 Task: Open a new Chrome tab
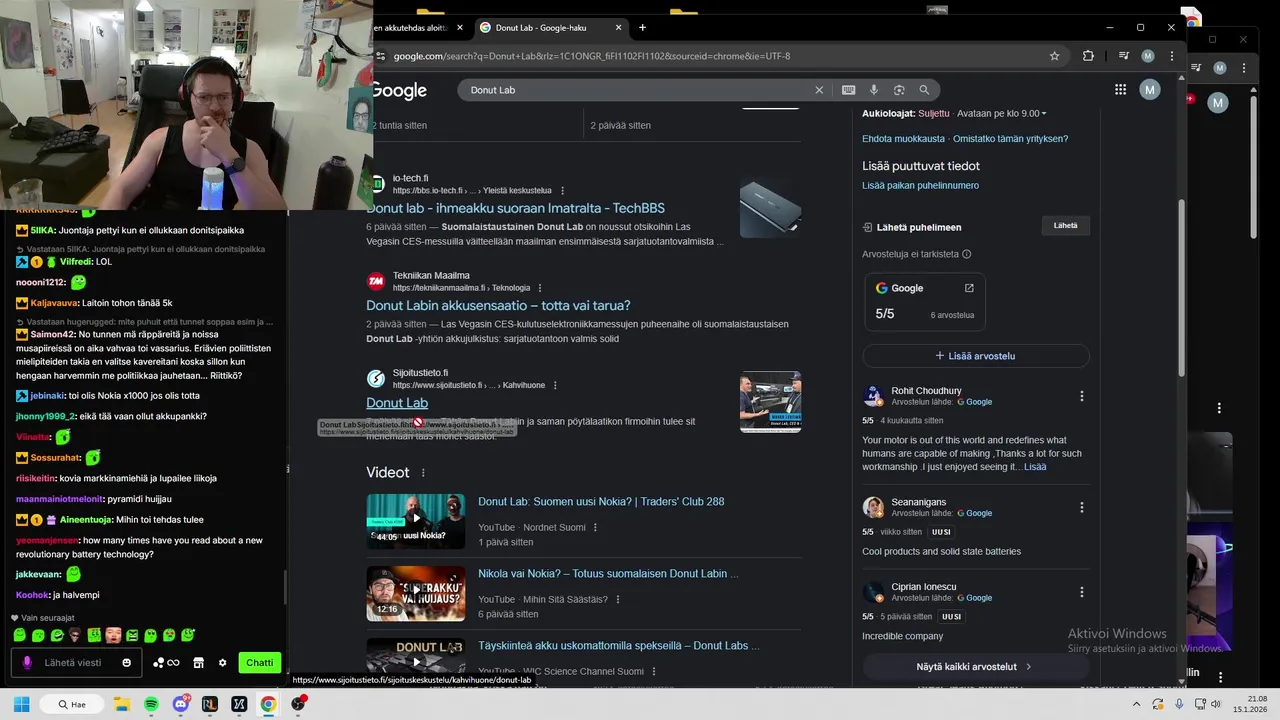click(x=642, y=28)
